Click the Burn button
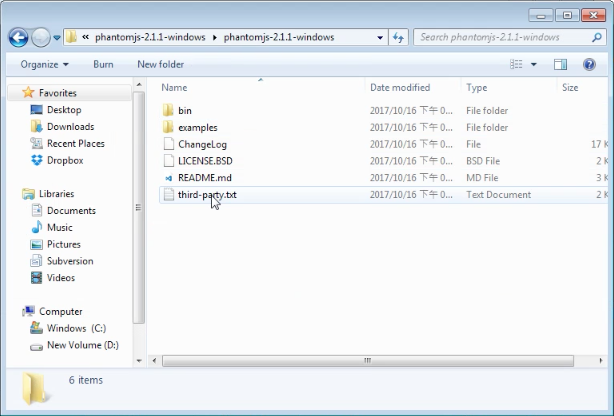Screen dimensions: 614x416 pyautogui.click(x=103, y=64)
